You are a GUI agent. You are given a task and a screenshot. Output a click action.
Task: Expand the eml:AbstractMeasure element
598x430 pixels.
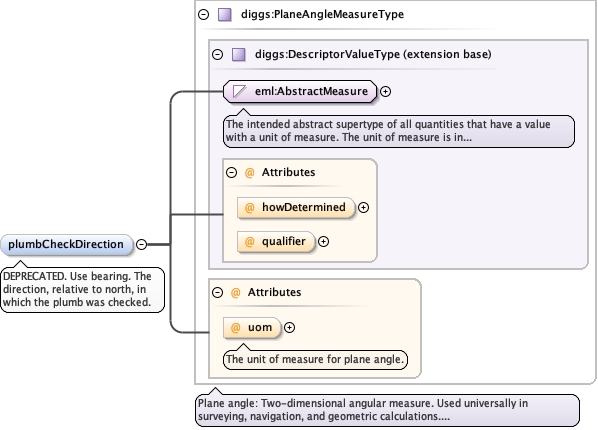pyautogui.click(x=386, y=92)
